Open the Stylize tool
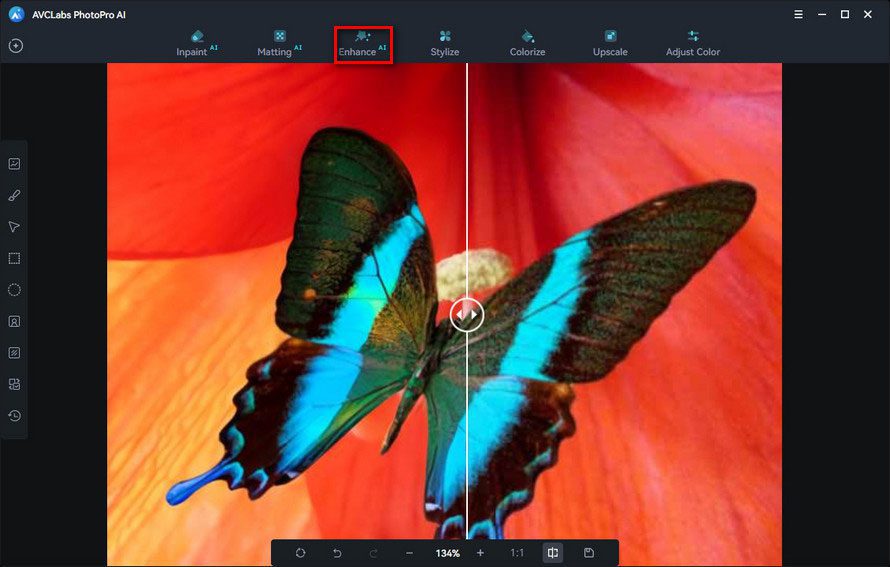The width and height of the screenshot is (890, 567). pyautogui.click(x=444, y=44)
